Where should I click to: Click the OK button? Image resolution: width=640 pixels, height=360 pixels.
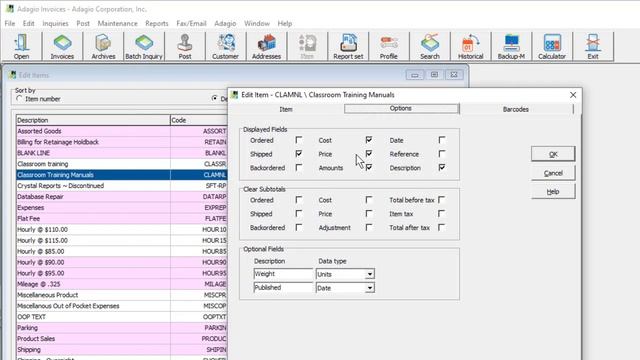coord(553,154)
